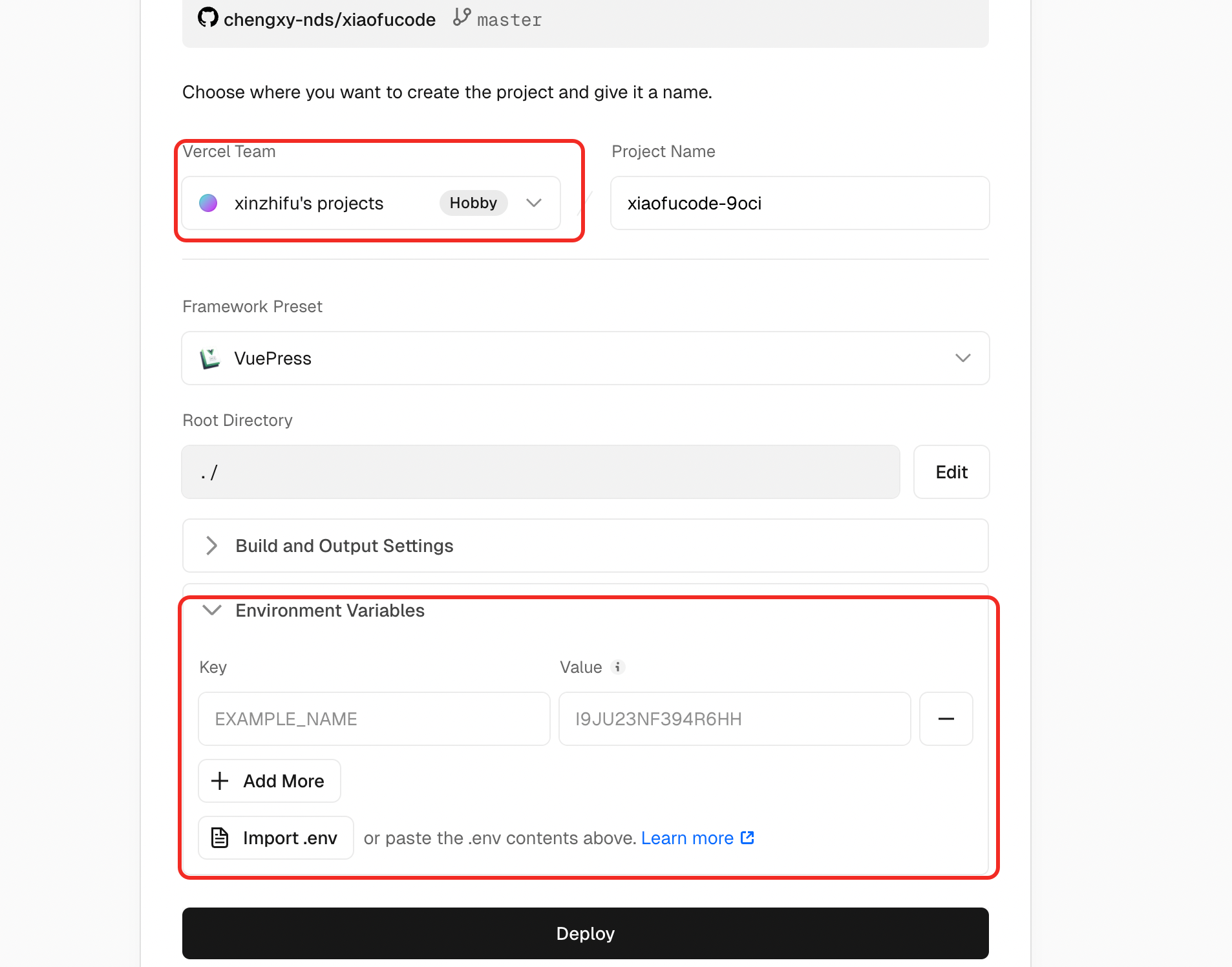
Task: Click the plus icon in Add More
Action: (220, 781)
